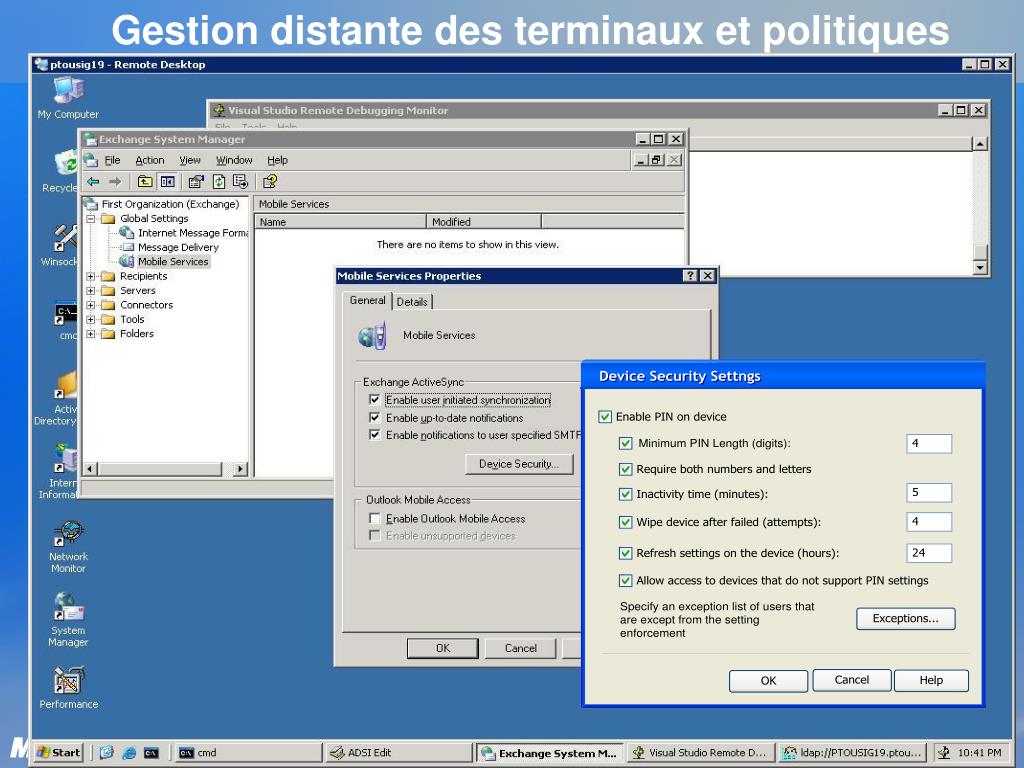Click the Show Desktop quick launch icon
The image size is (1024, 768).
106,753
